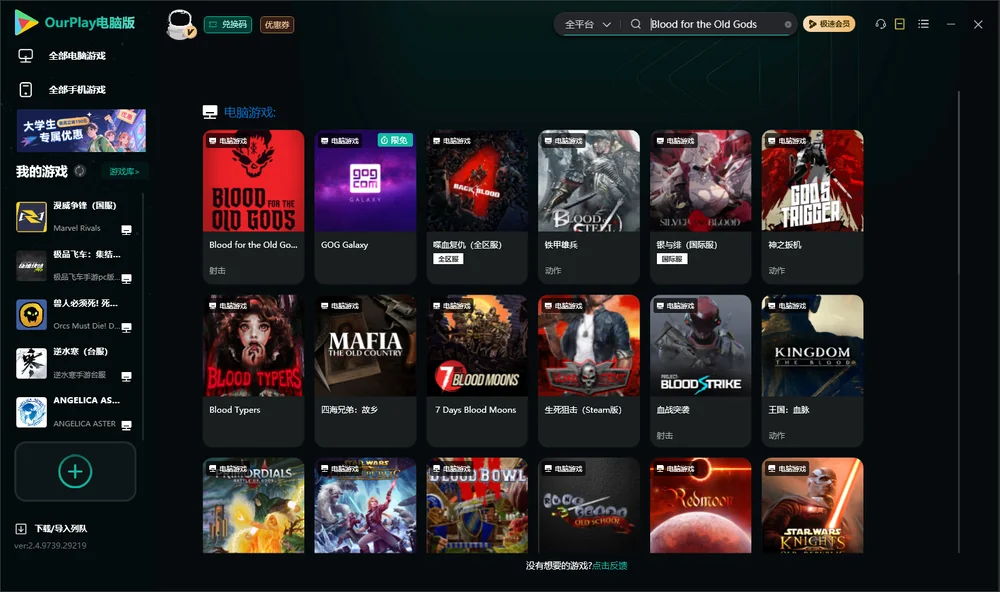
Task: Click the 全区服 tag under 喋血复仇
Action: coord(448,259)
